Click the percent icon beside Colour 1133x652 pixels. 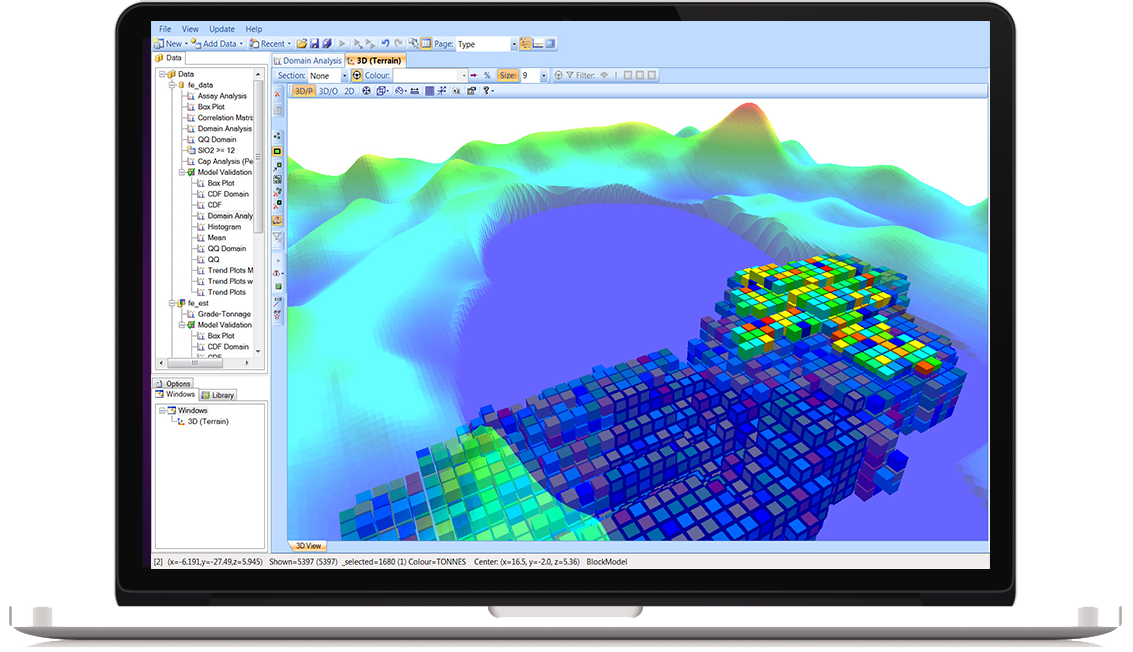tap(487, 75)
